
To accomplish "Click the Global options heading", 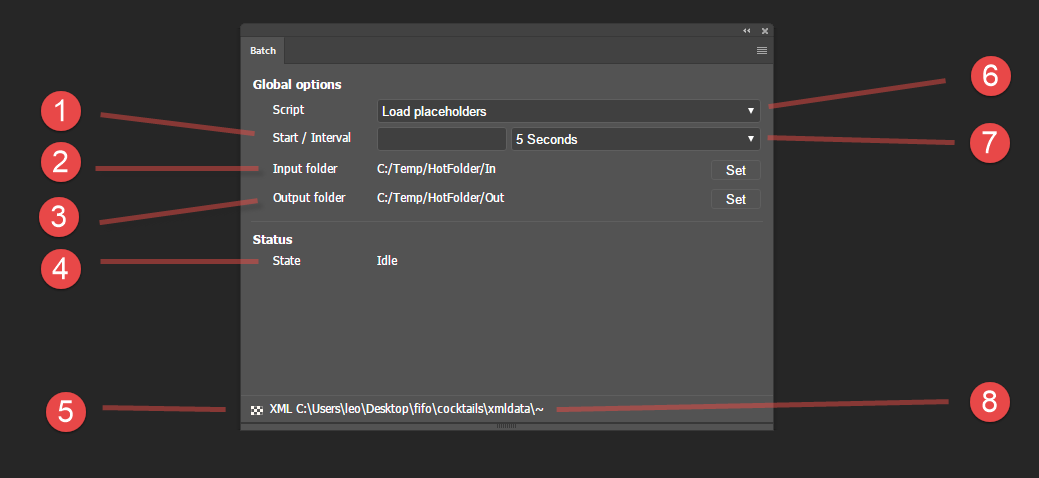I will pyautogui.click(x=297, y=85).
